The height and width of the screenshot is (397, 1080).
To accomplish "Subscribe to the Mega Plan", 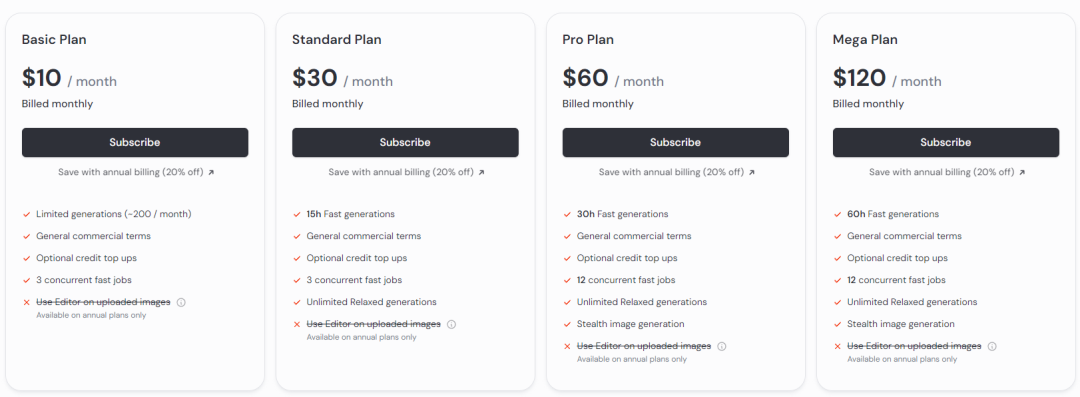I will tap(946, 143).
